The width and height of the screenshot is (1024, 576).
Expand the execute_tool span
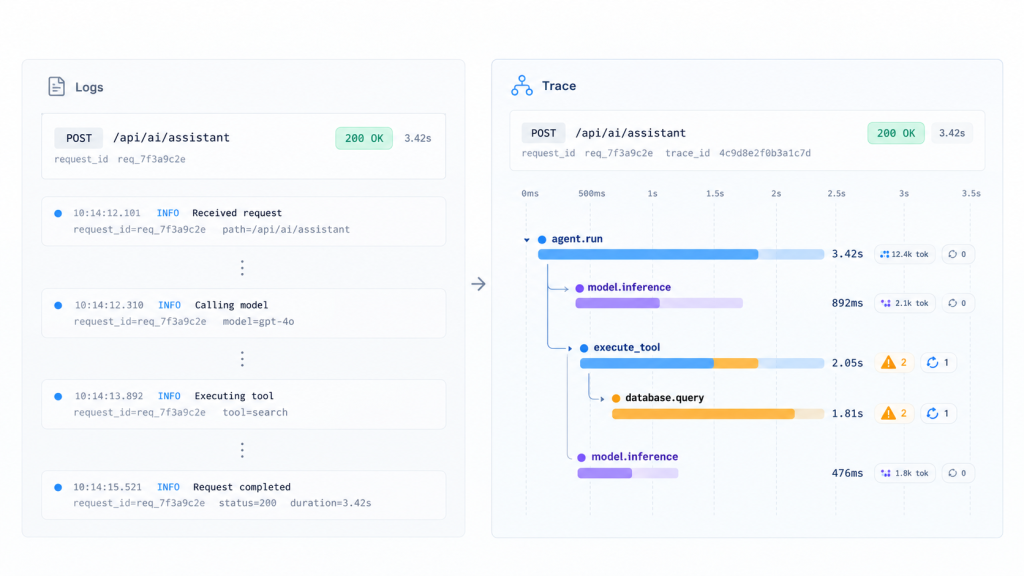570,348
